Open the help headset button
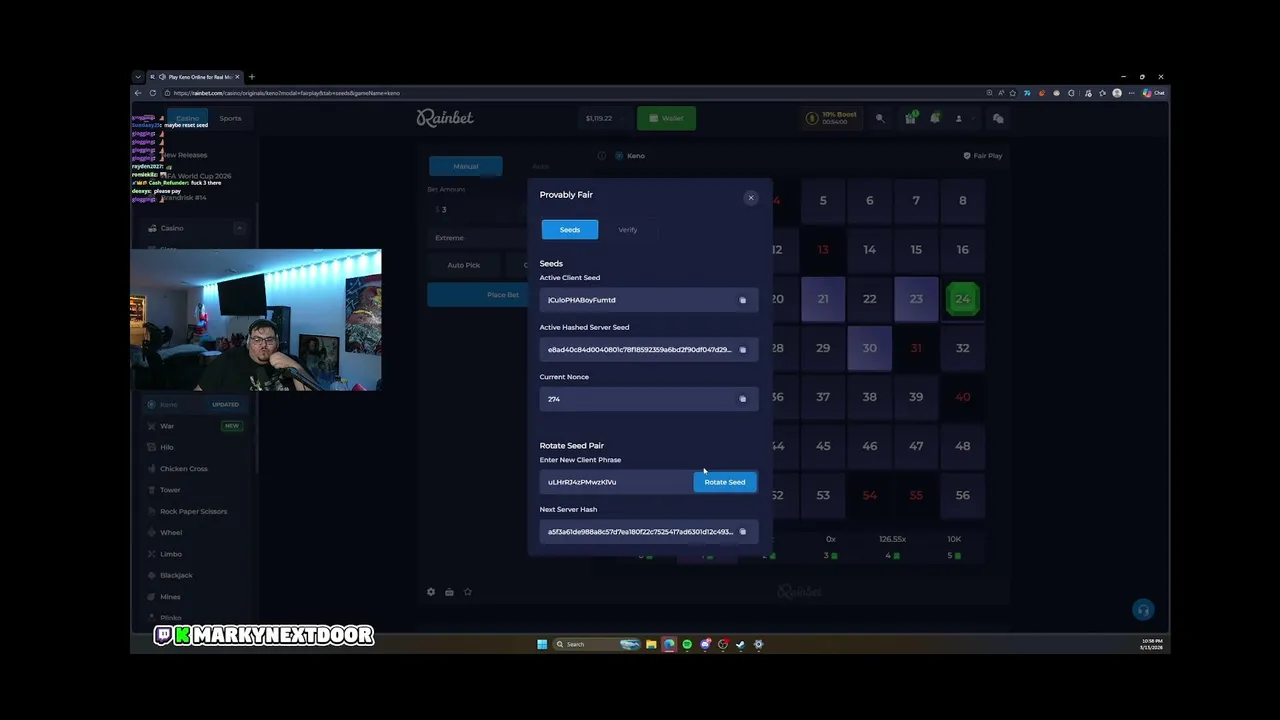The image size is (1280, 720). pyautogui.click(x=1143, y=610)
